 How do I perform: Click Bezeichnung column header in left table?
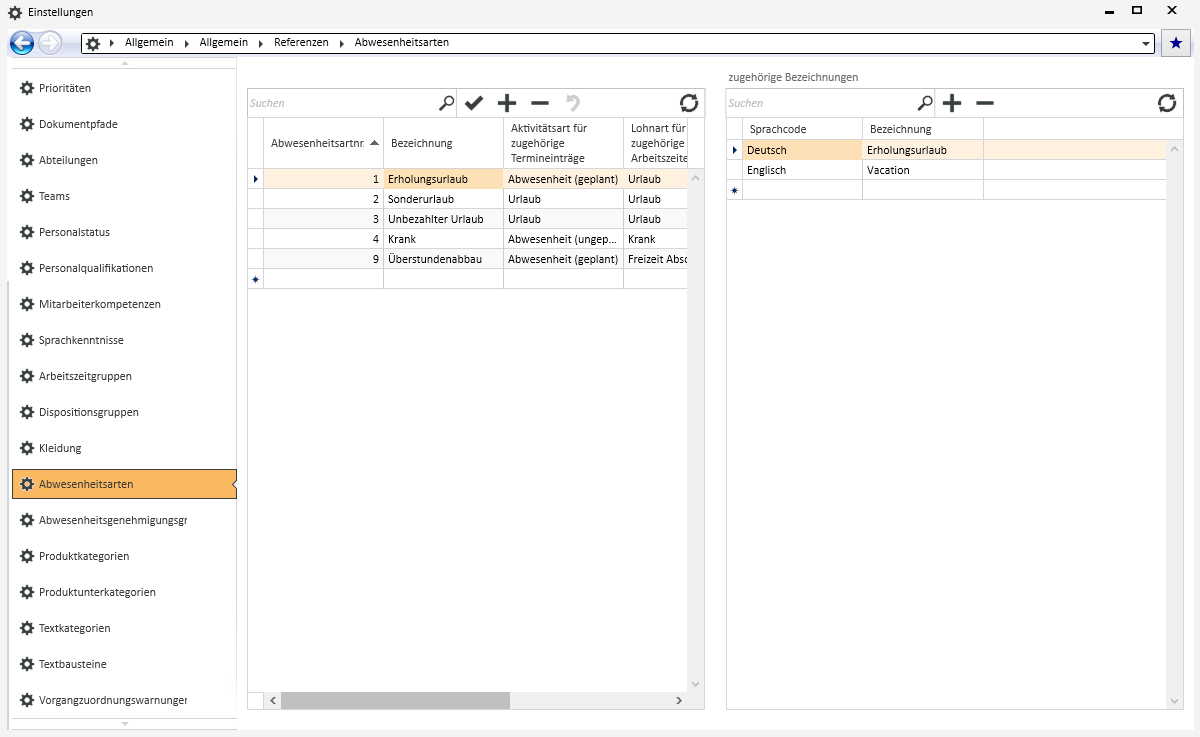tap(443, 143)
